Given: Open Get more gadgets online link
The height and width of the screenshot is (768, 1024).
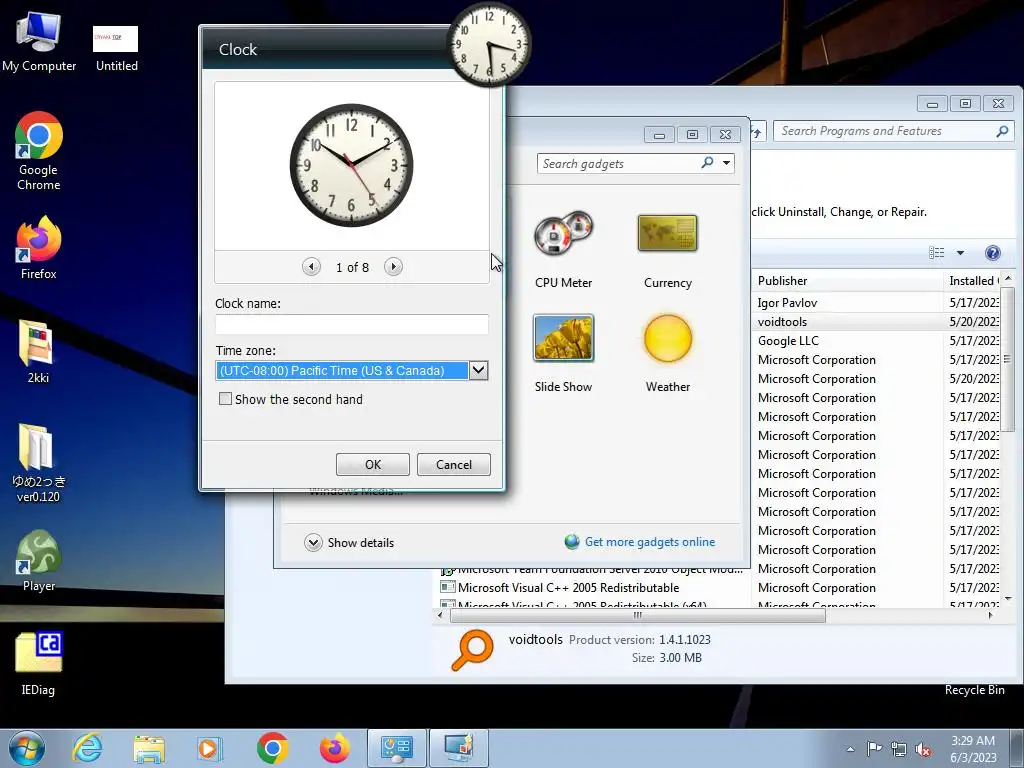Looking at the screenshot, I should pos(650,541).
